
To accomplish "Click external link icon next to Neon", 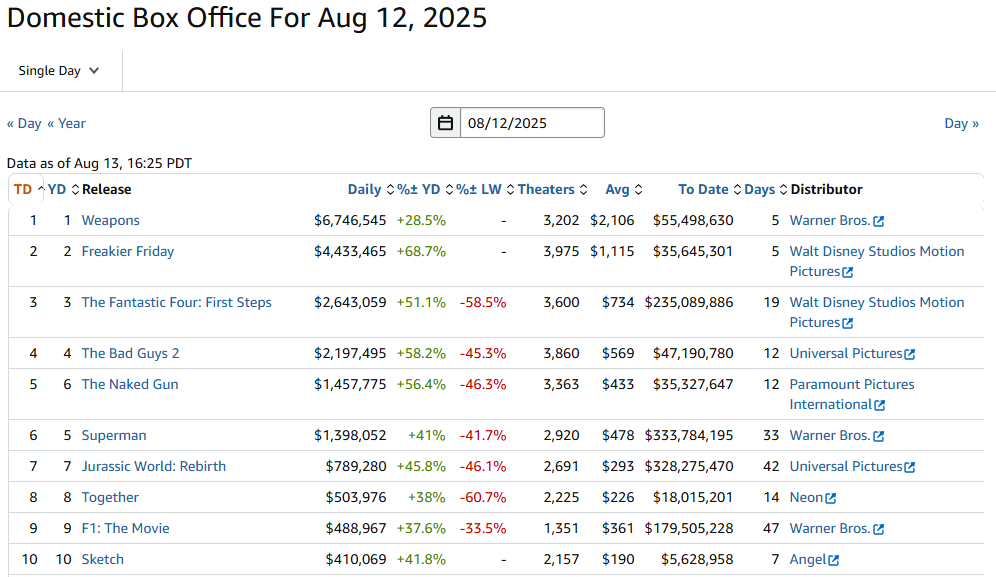I will point(831,498).
